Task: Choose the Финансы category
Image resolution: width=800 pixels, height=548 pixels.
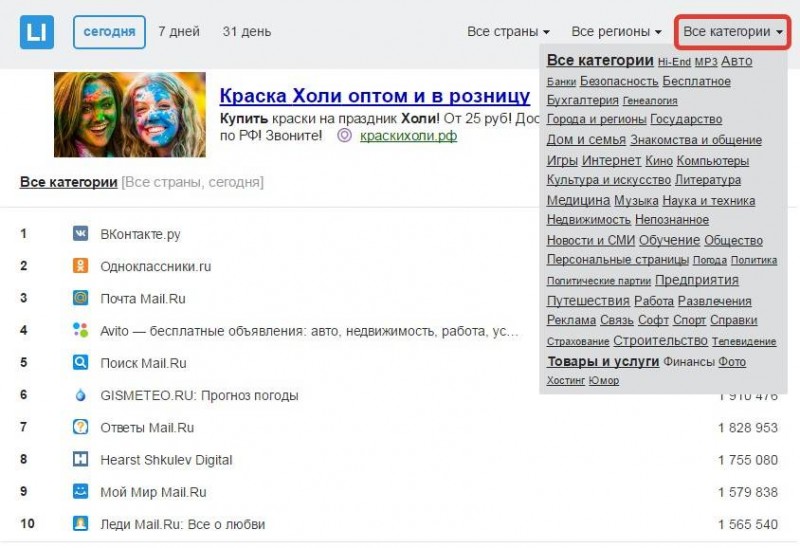Action: click(x=689, y=362)
